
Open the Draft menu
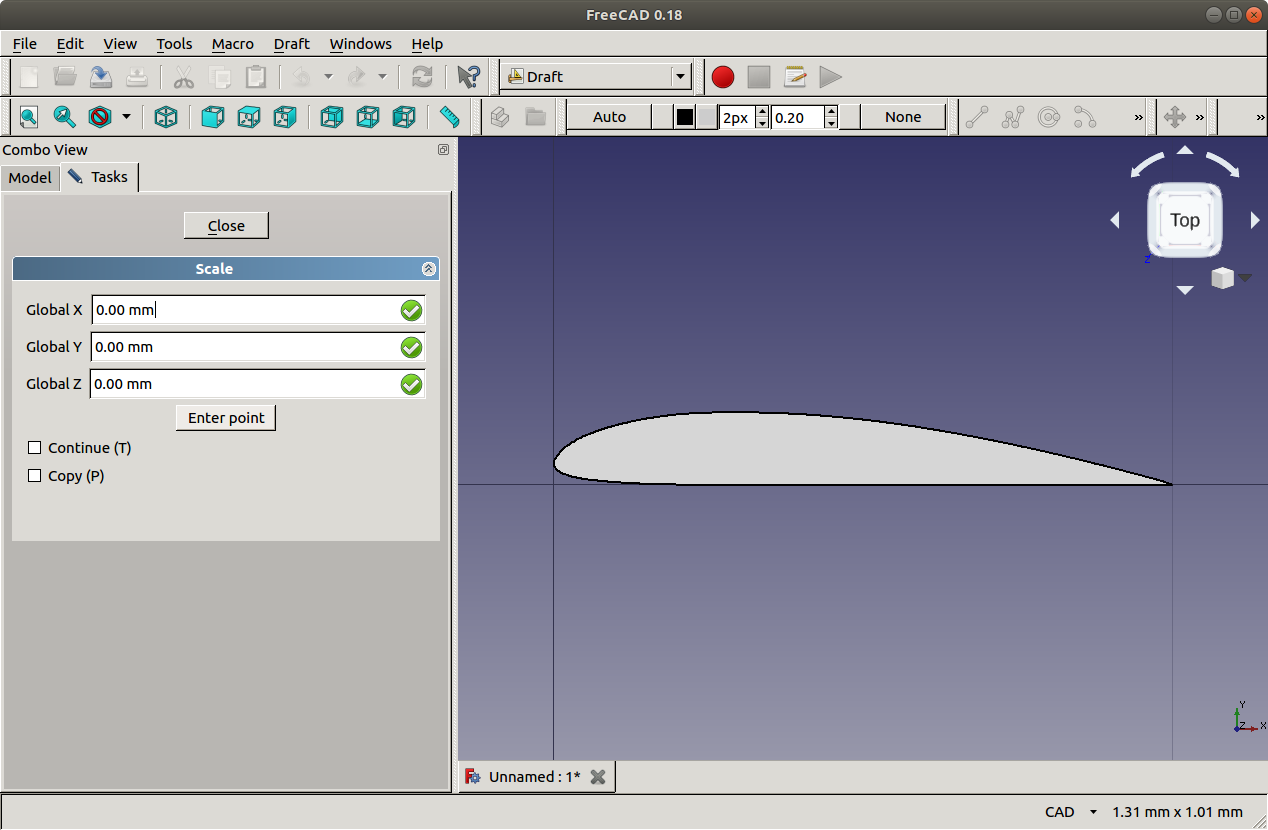tap(292, 44)
